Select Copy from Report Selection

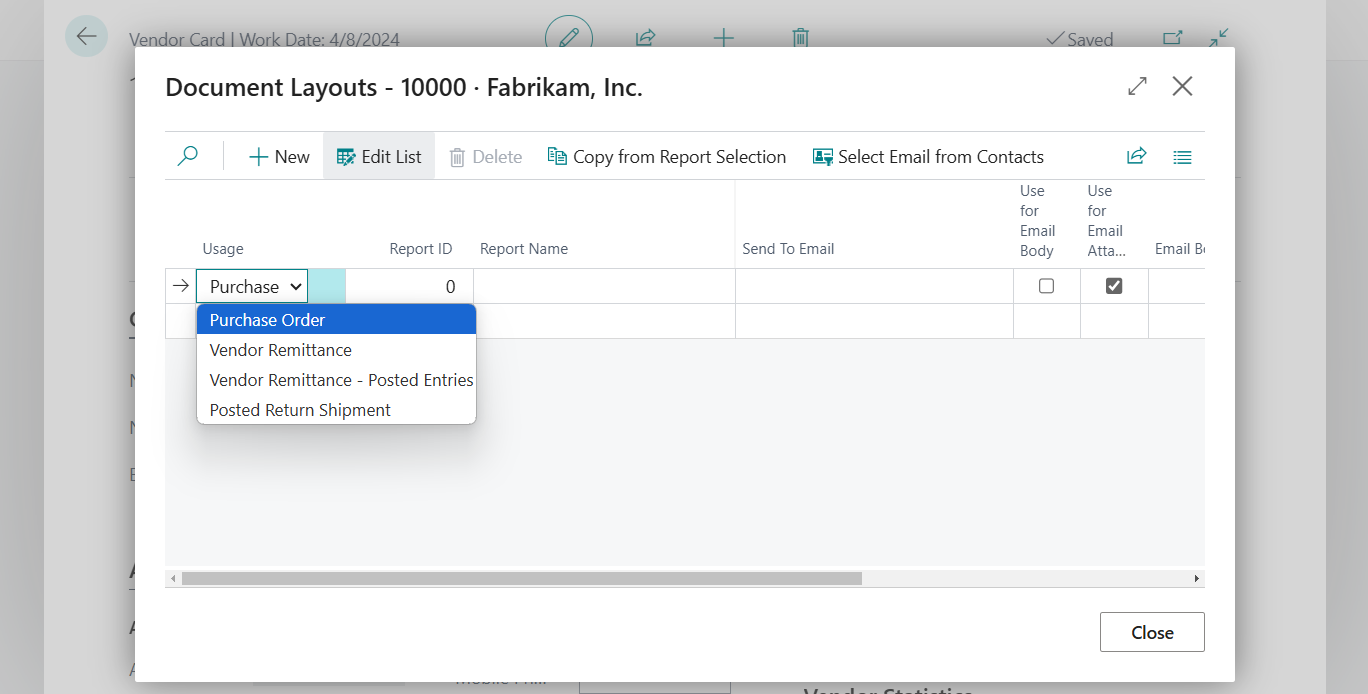point(666,156)
